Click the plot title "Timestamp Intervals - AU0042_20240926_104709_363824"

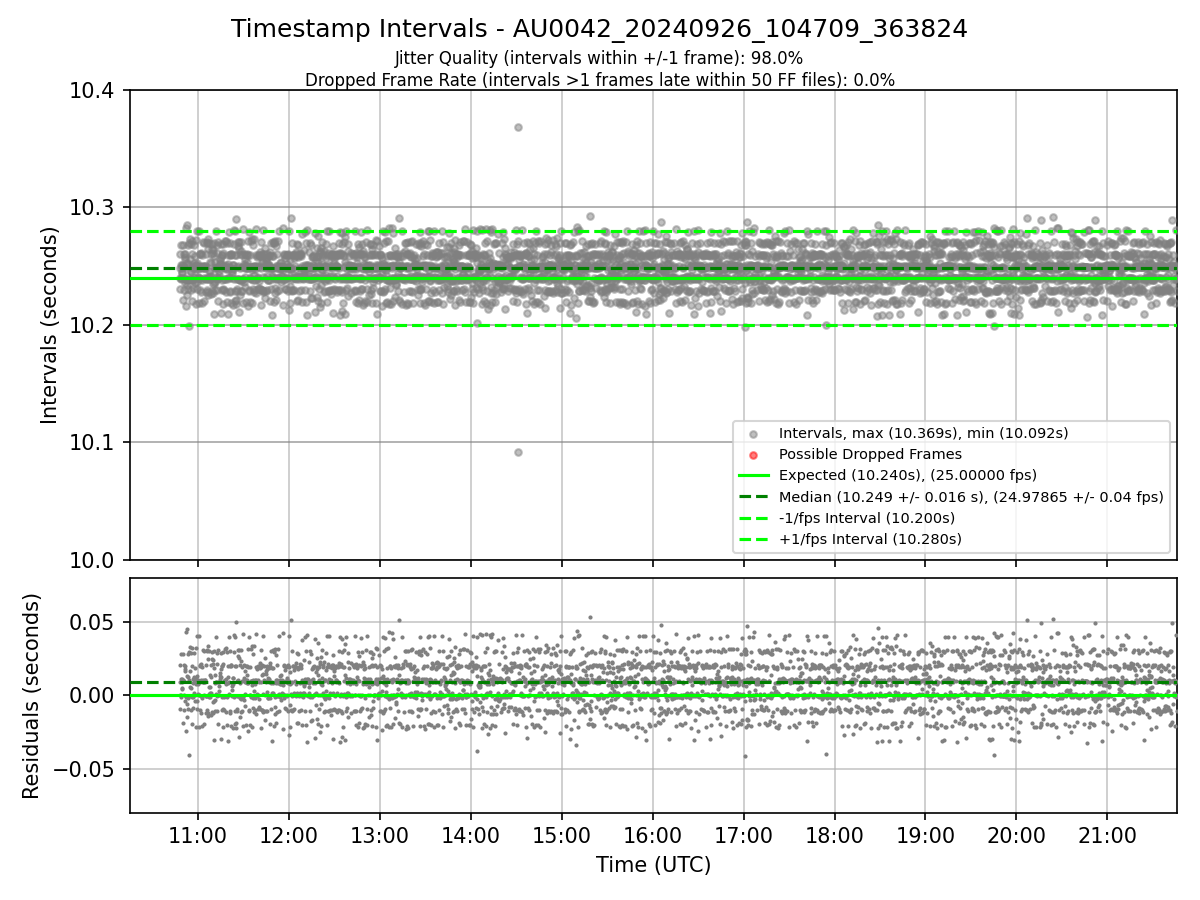[599, 29]
